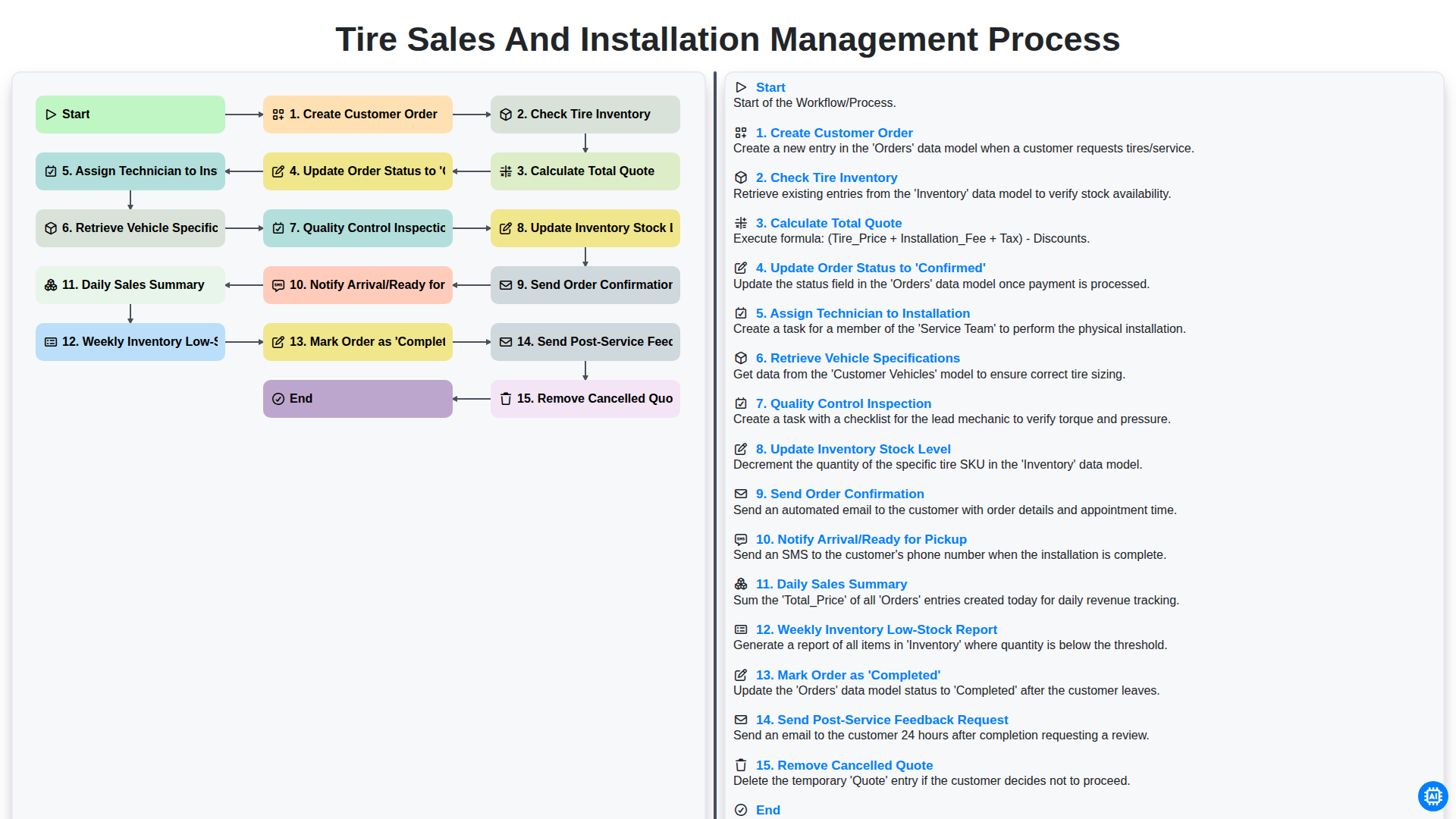
Task: Open the 8. Update Inventory Stock Level link
Action: pos(853,449)
